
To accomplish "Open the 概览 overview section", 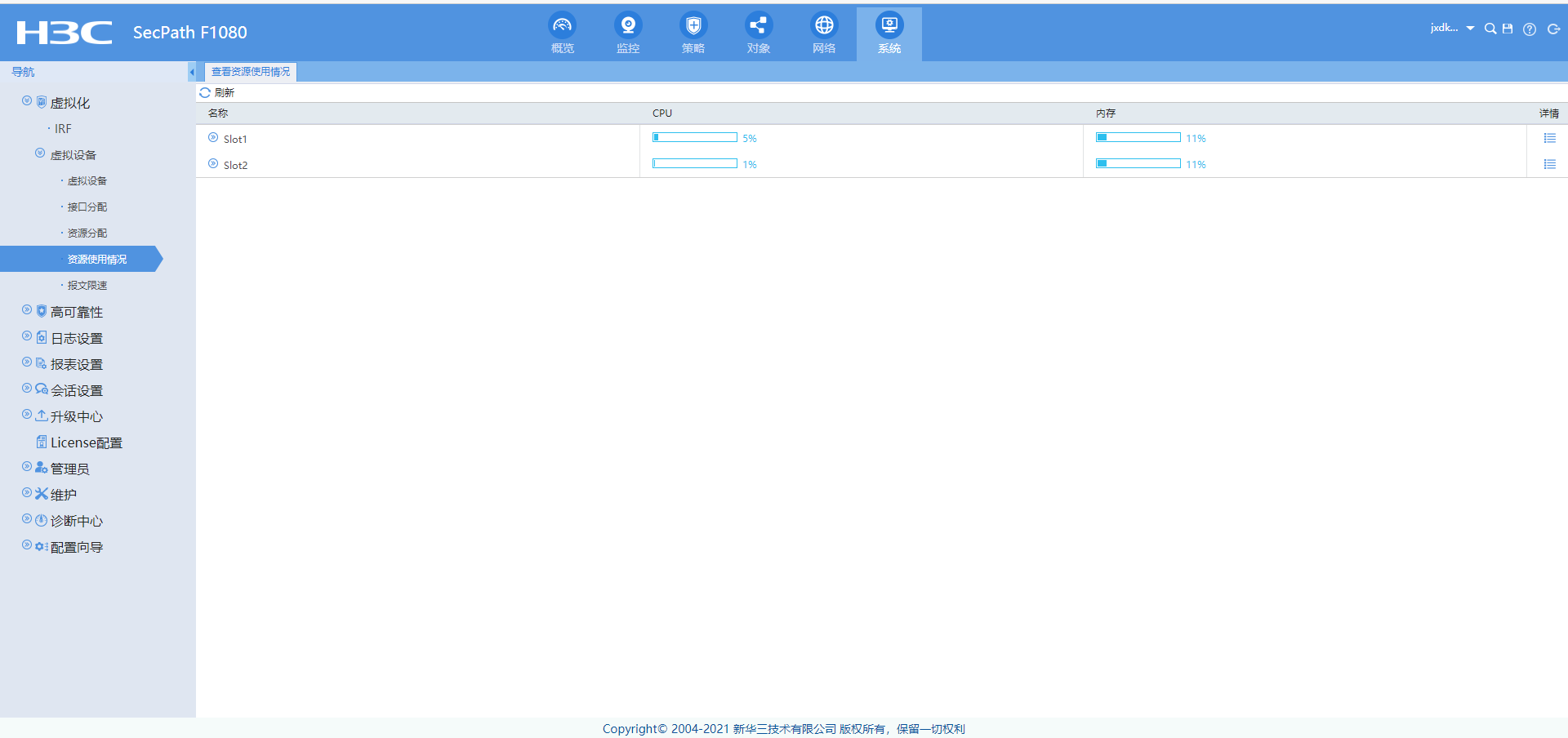I will tap(563, 33).
